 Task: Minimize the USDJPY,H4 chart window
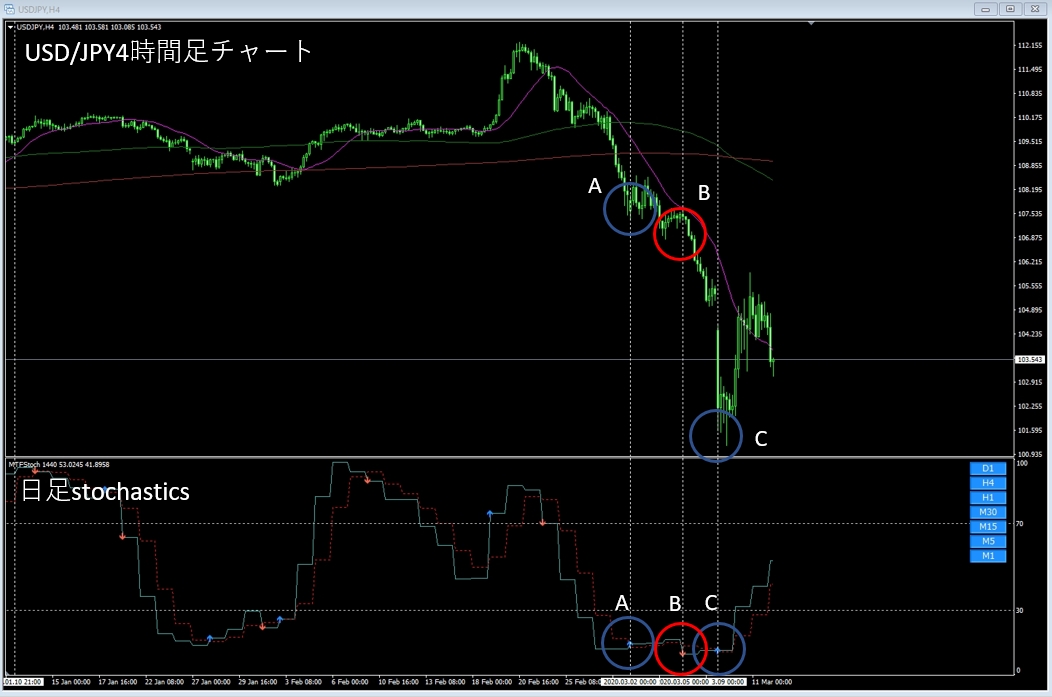(x=986, y=9)
